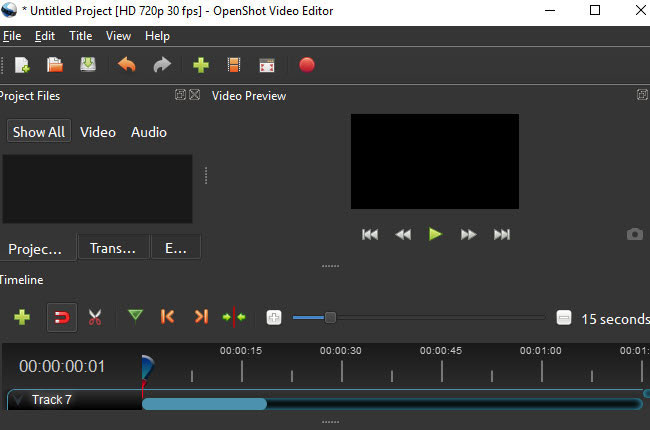Toggle timeline snapping magnet
Screen dimensions: 650x430
click(62, 318)
